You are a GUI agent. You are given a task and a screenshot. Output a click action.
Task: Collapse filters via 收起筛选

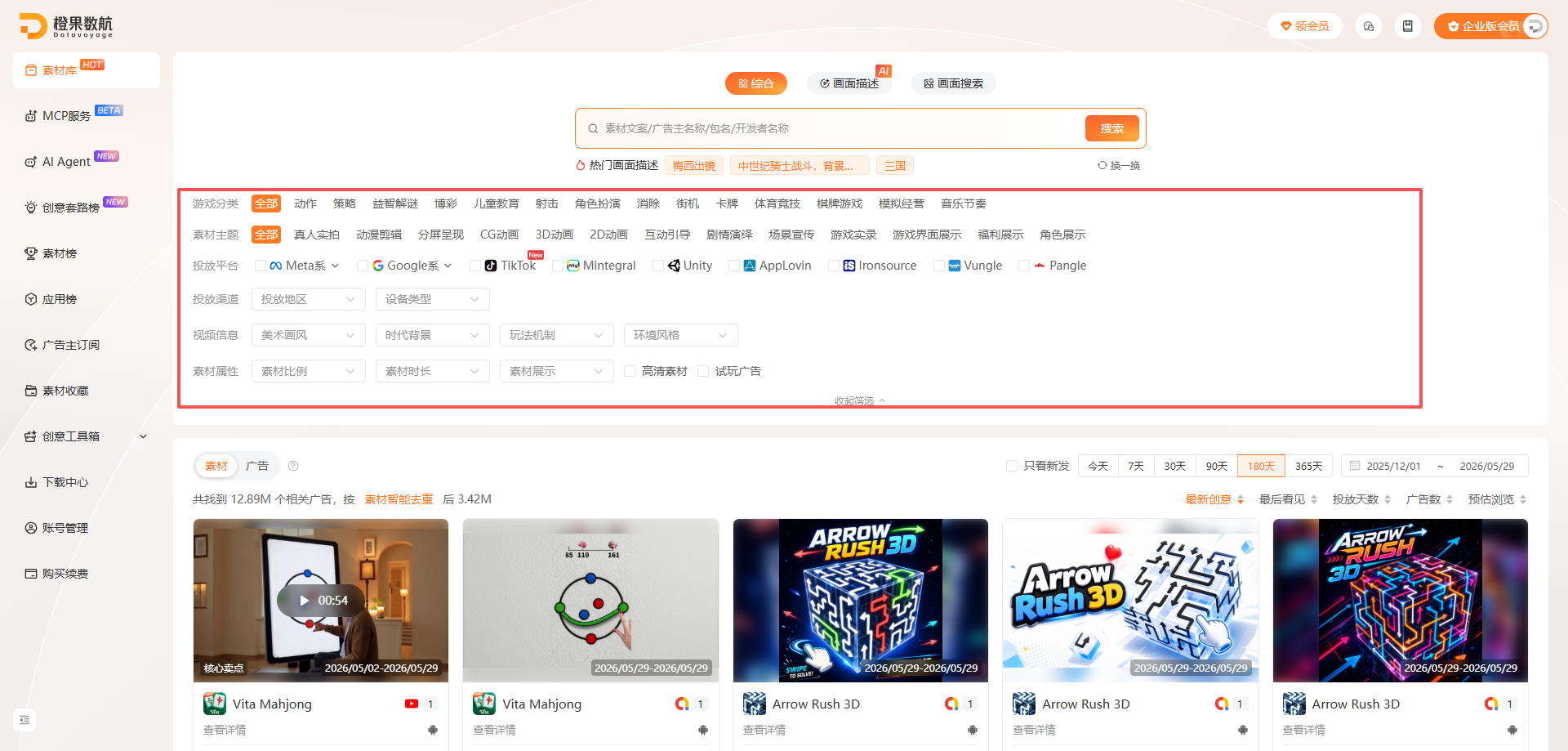(860, 401)
